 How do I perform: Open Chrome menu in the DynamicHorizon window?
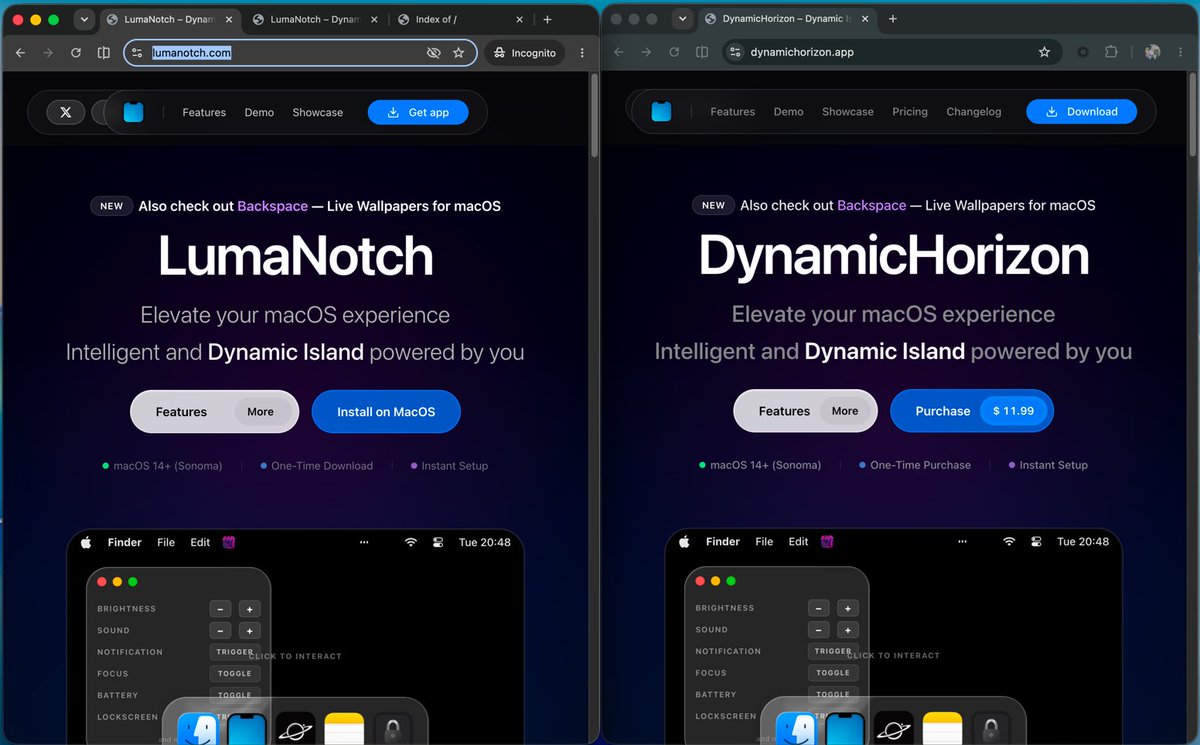1180,52
